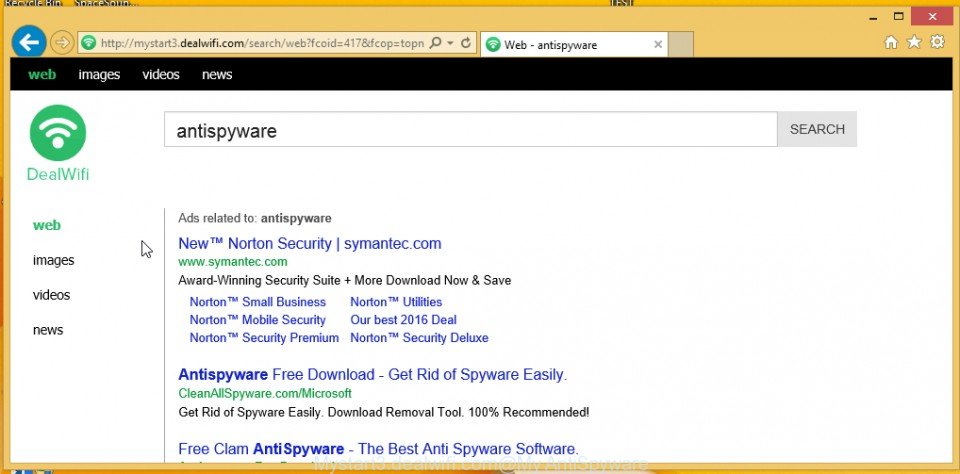This screenshot has width=960, height=474.
Task: Select web in the left sidebar
Action: (47, 225)
